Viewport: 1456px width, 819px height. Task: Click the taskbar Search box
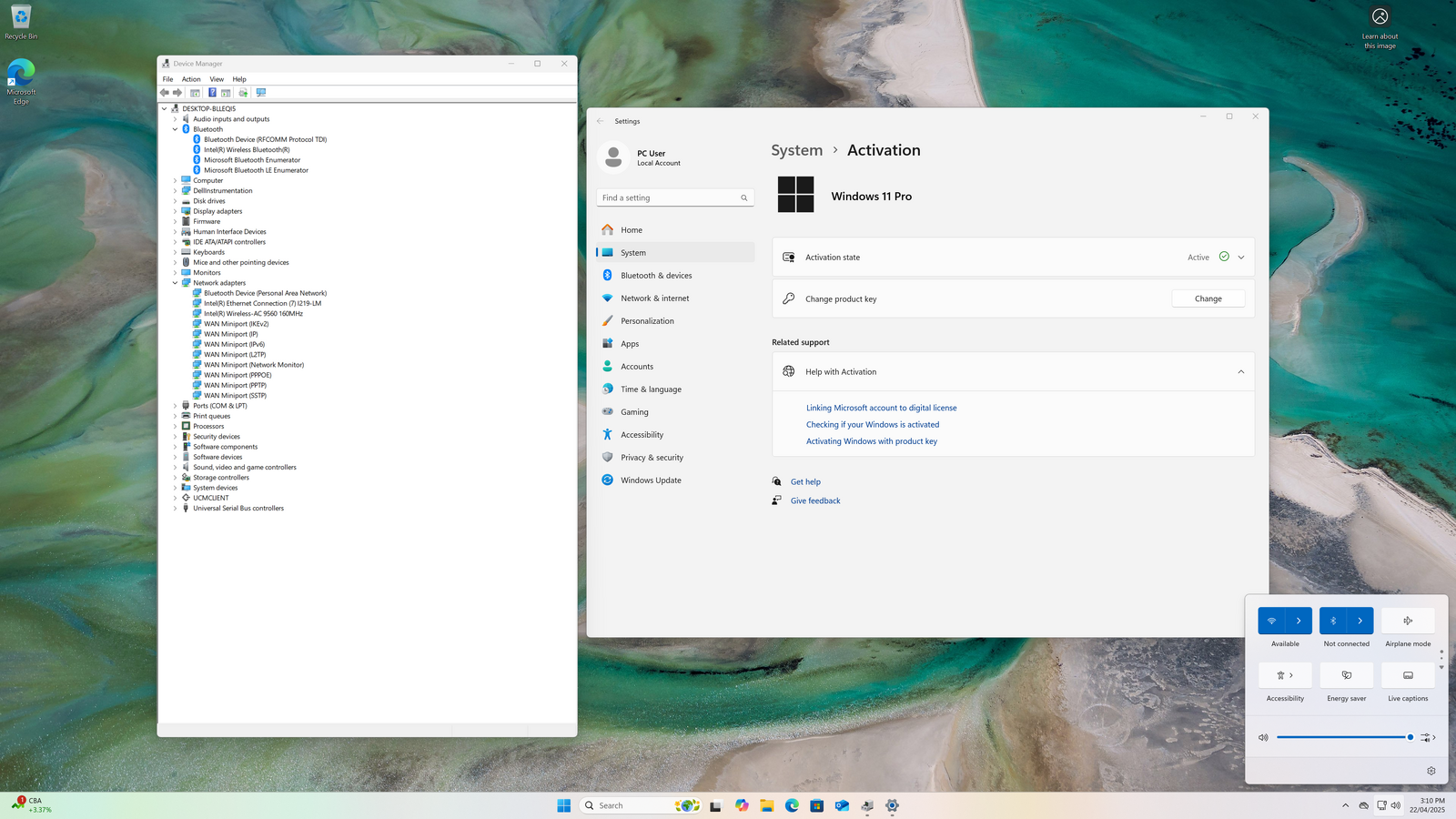[x=640, y=805]
